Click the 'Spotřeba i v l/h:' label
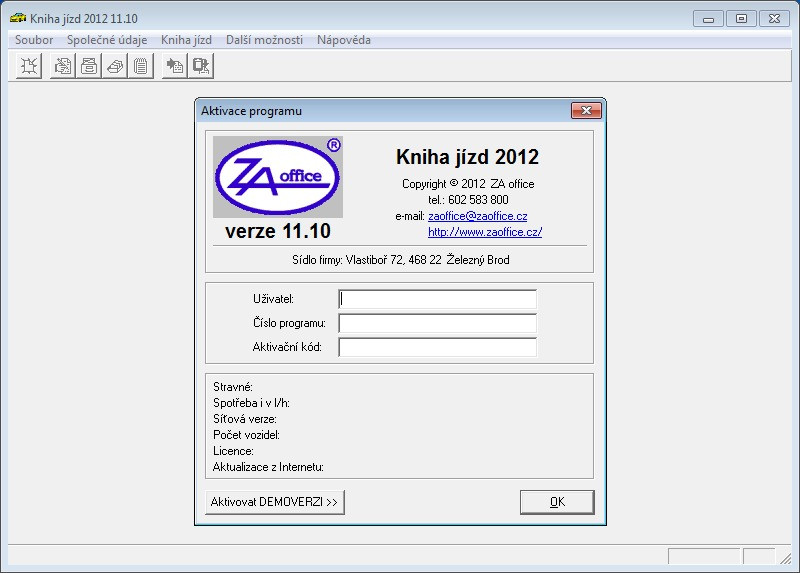The image size is (800, 573). [251, 403]
